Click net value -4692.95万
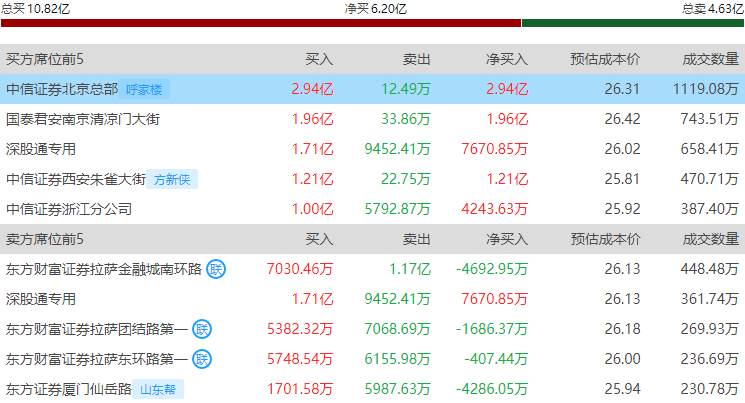This screenshot has height=403, width=745. pyautogui.click(x=492, y=269)
